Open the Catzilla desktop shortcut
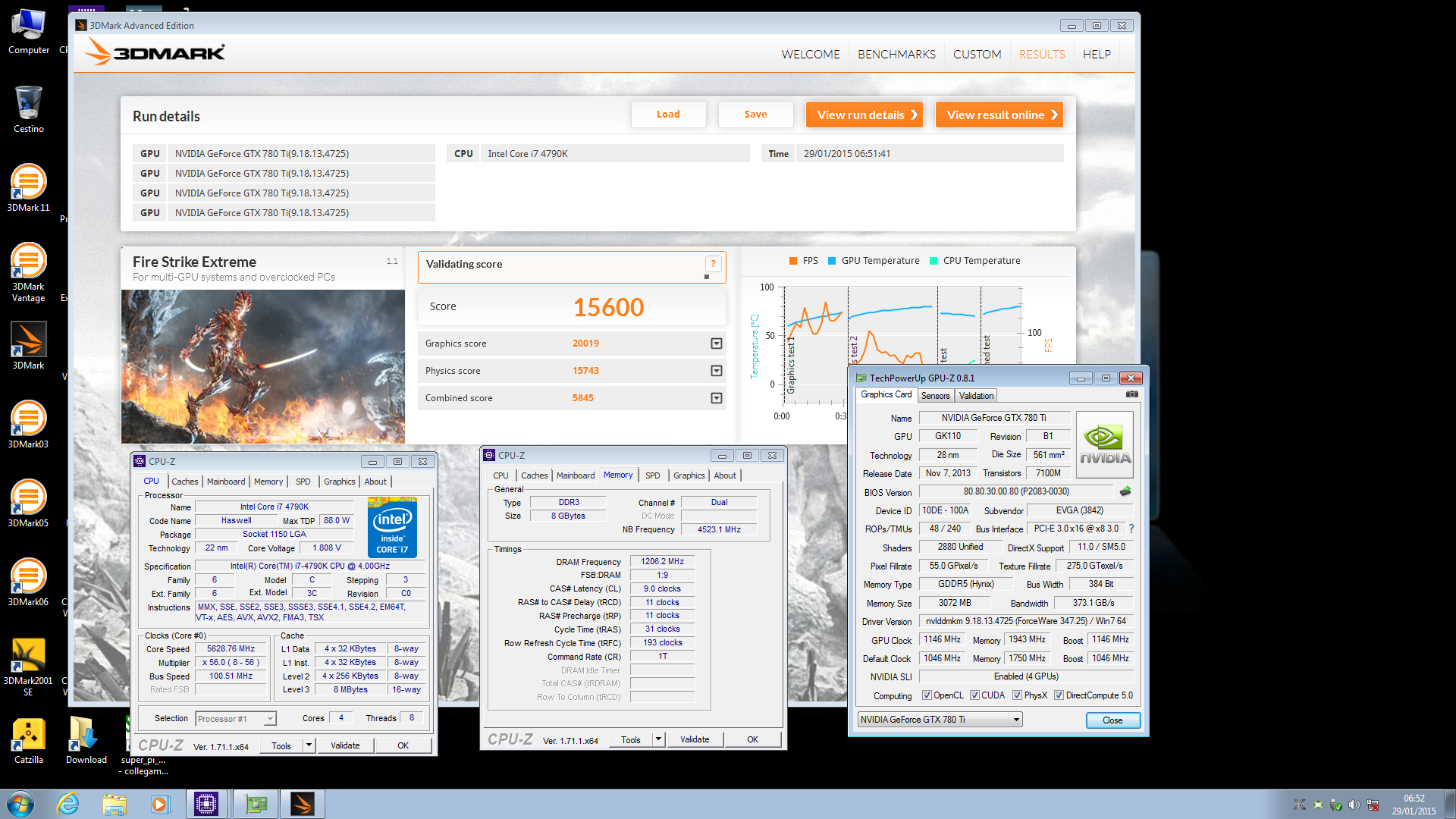Image resolution: width=1456 pixels, height=819 pixels. 28,740
